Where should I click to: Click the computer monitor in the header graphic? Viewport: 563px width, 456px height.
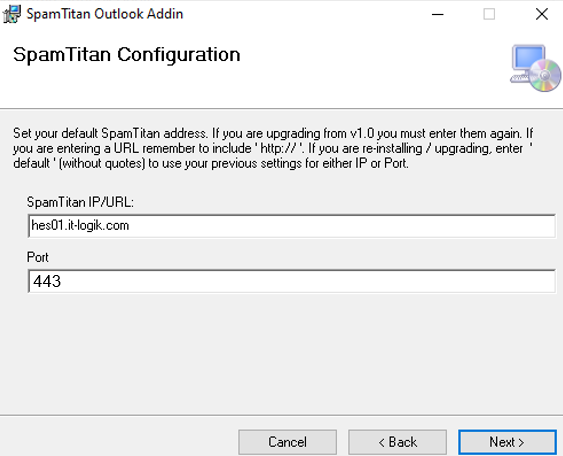point(529,59)
